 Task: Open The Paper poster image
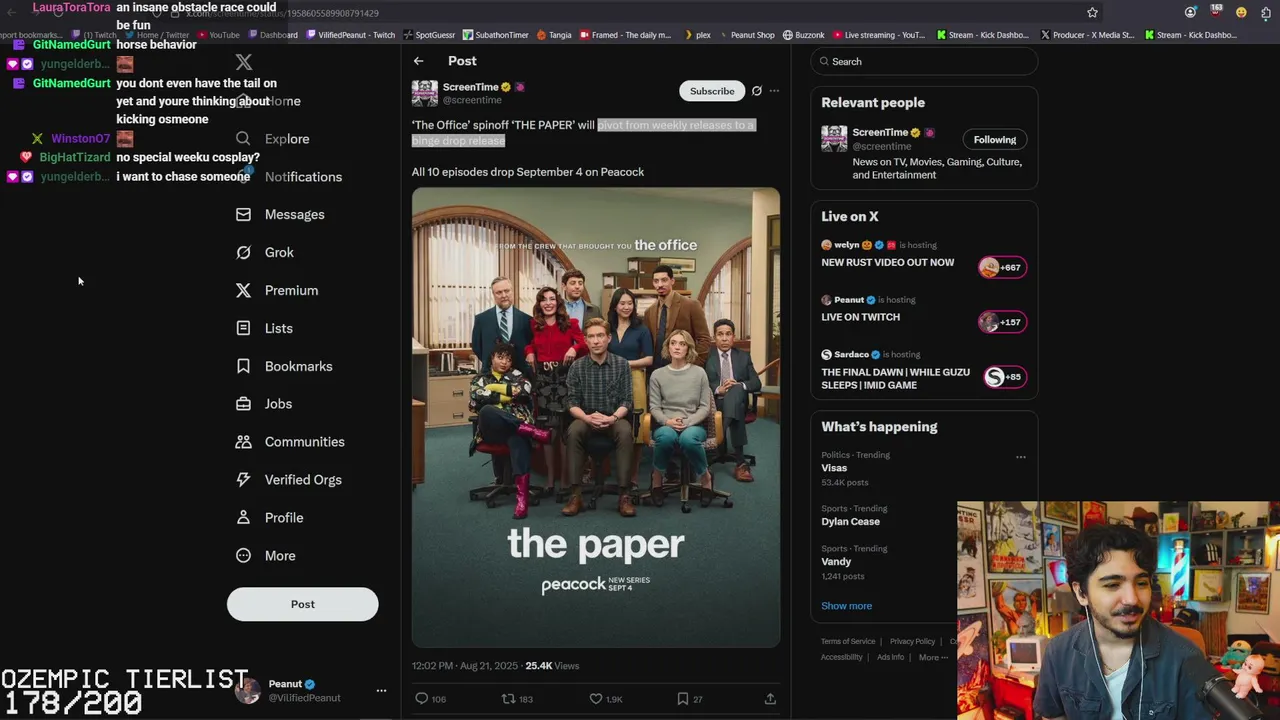coord(596,417)
